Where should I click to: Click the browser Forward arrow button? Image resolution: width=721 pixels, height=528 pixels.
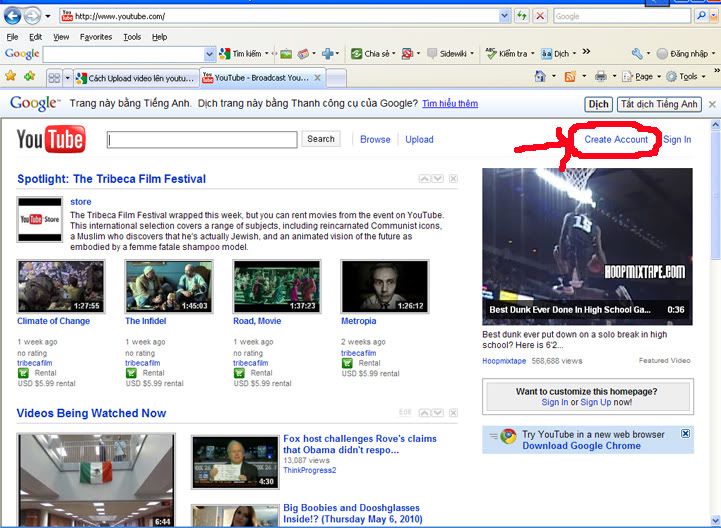[x=32, y=16]
